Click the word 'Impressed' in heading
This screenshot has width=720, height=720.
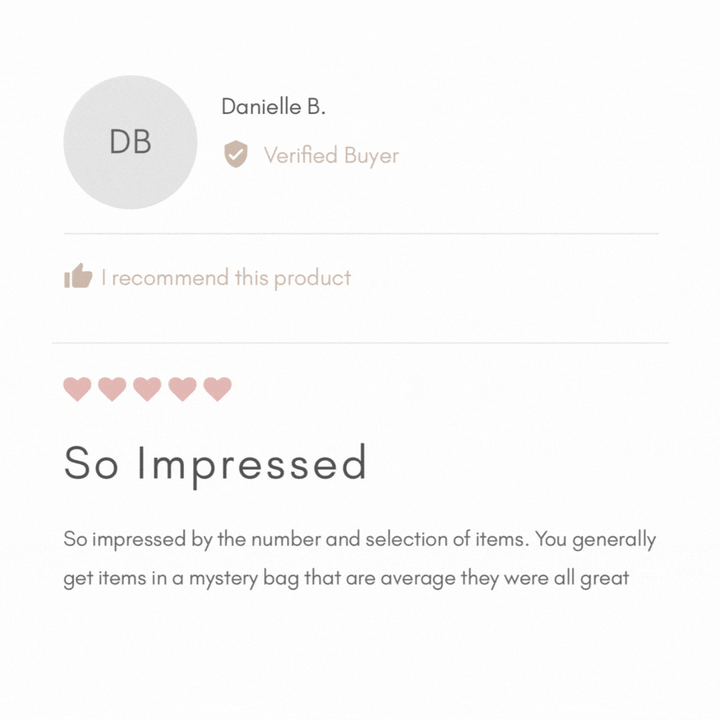coord(252,463)
